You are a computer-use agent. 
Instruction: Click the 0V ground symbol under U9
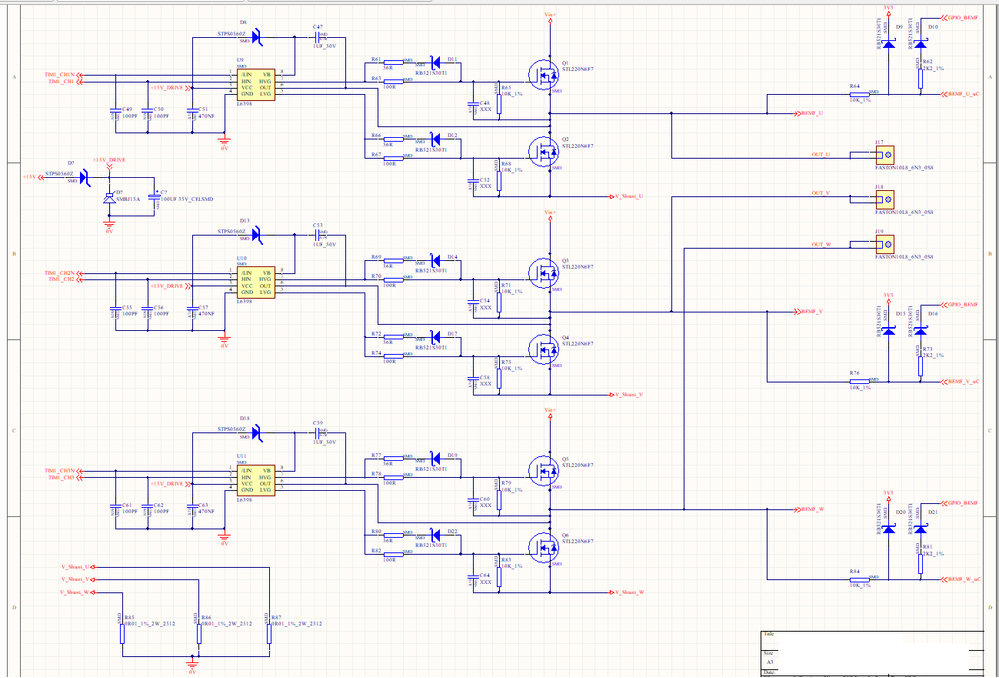click(x=224, y=141)
